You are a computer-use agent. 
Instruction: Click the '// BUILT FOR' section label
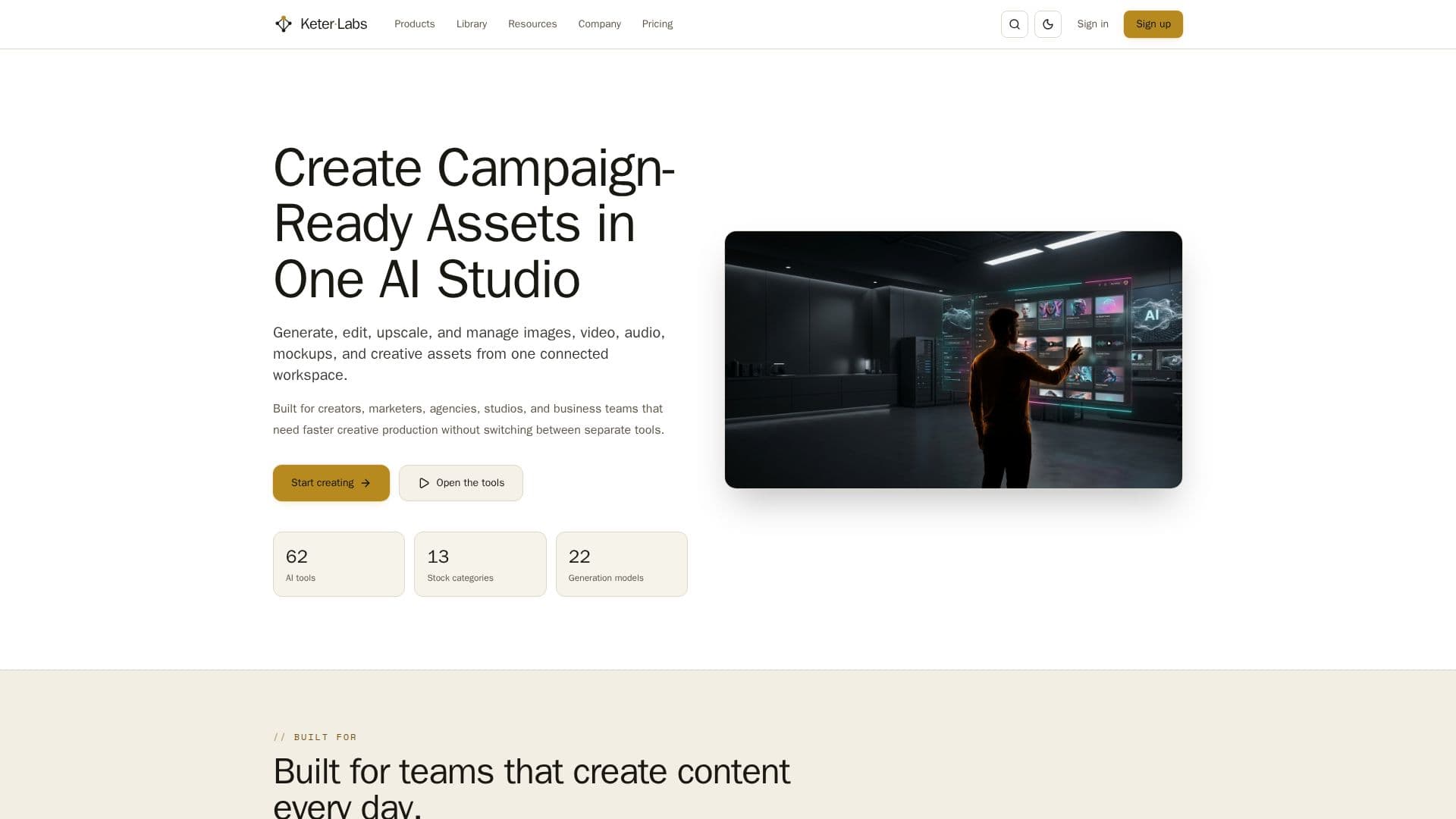point(315,737)
